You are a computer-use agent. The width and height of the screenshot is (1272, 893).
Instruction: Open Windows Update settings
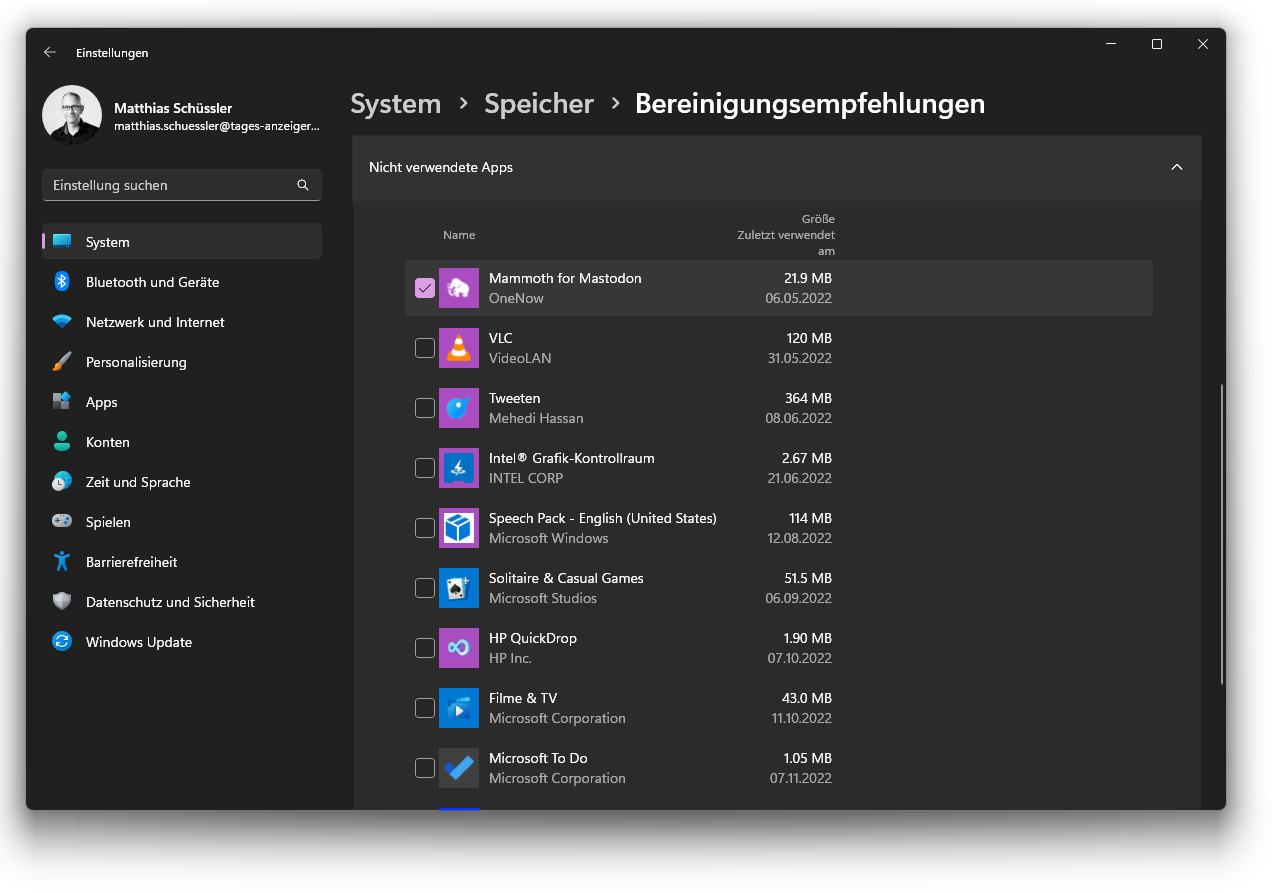coord(182,642)
